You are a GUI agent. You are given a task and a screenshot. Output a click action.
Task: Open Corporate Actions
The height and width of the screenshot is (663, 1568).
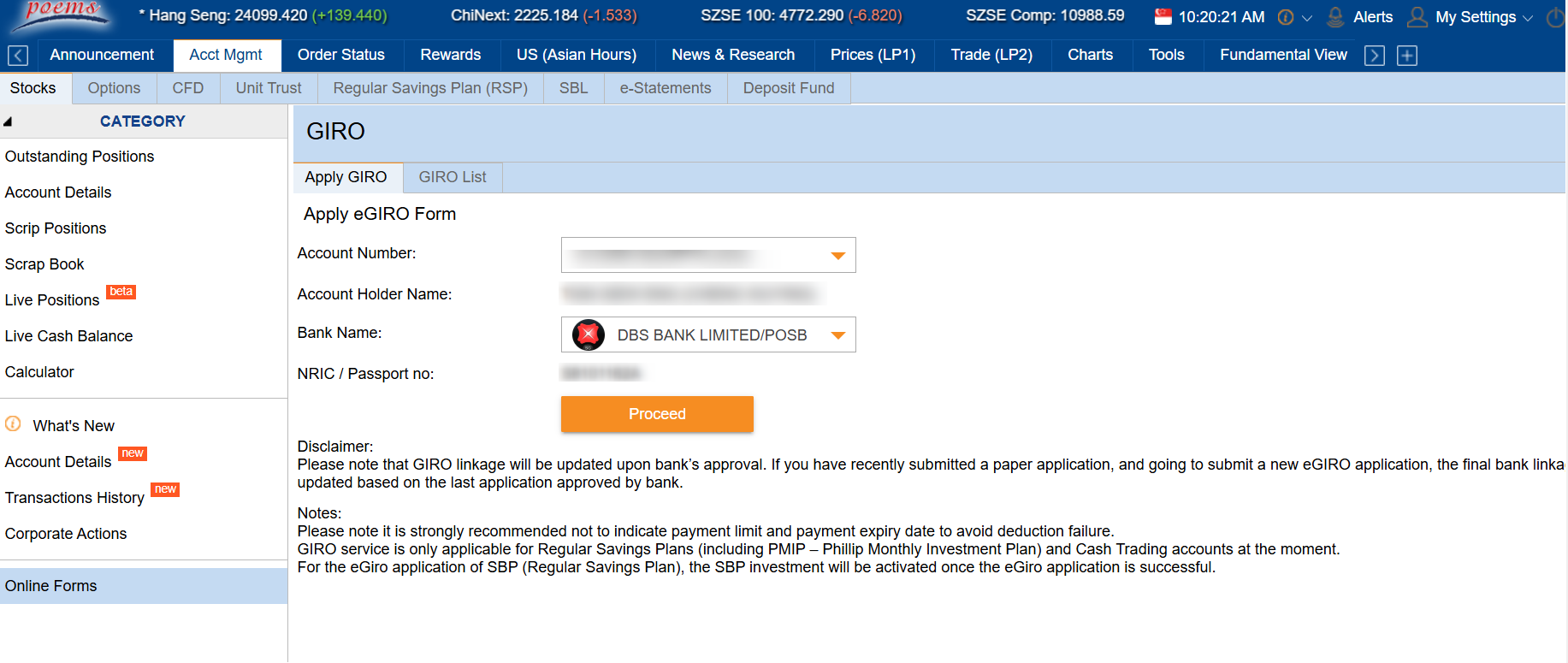(x=66, y=534)
